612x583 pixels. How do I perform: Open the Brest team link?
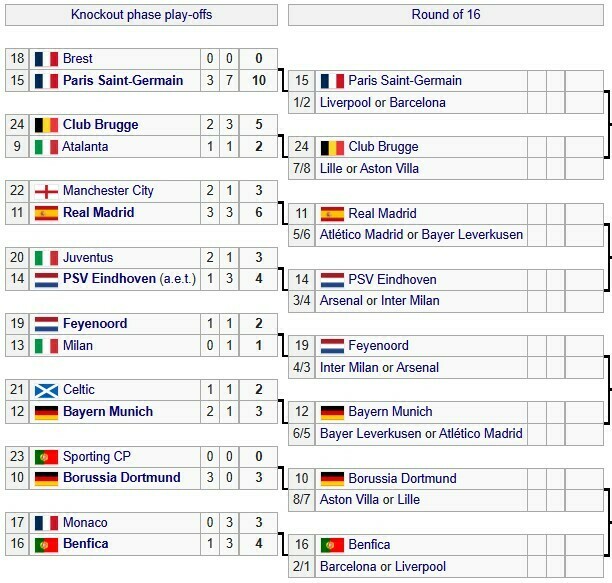click(77, 59)
